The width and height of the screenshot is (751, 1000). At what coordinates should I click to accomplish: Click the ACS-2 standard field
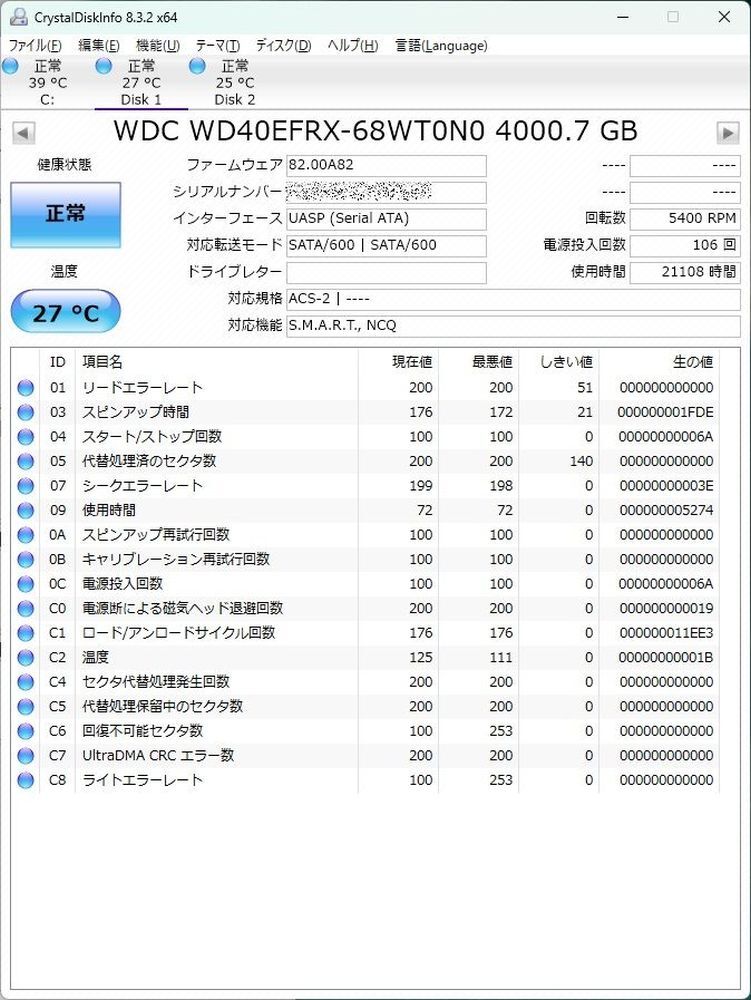pyautogui.click(x=513, y=299)
